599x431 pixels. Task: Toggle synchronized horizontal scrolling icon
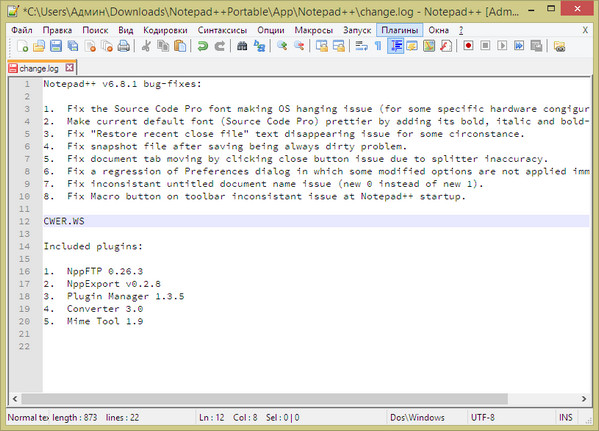click(339, 46)
